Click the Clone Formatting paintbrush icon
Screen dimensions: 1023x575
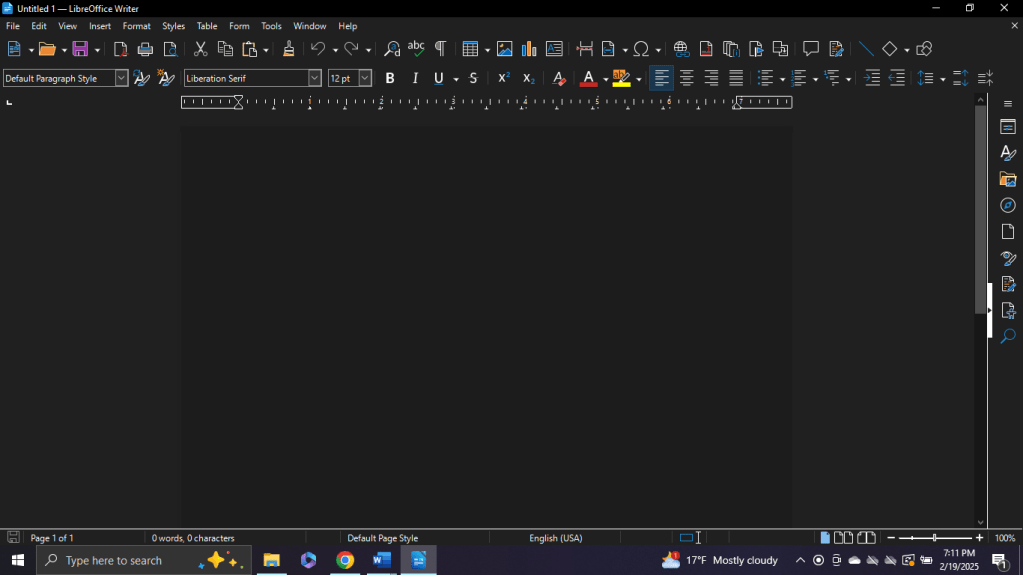[289, 49]
